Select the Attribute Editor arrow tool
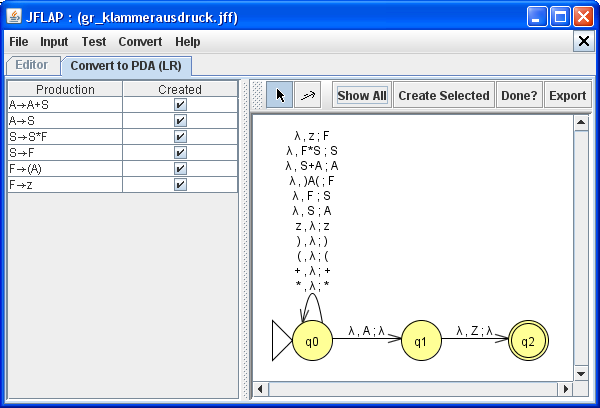 coord(280,95)
